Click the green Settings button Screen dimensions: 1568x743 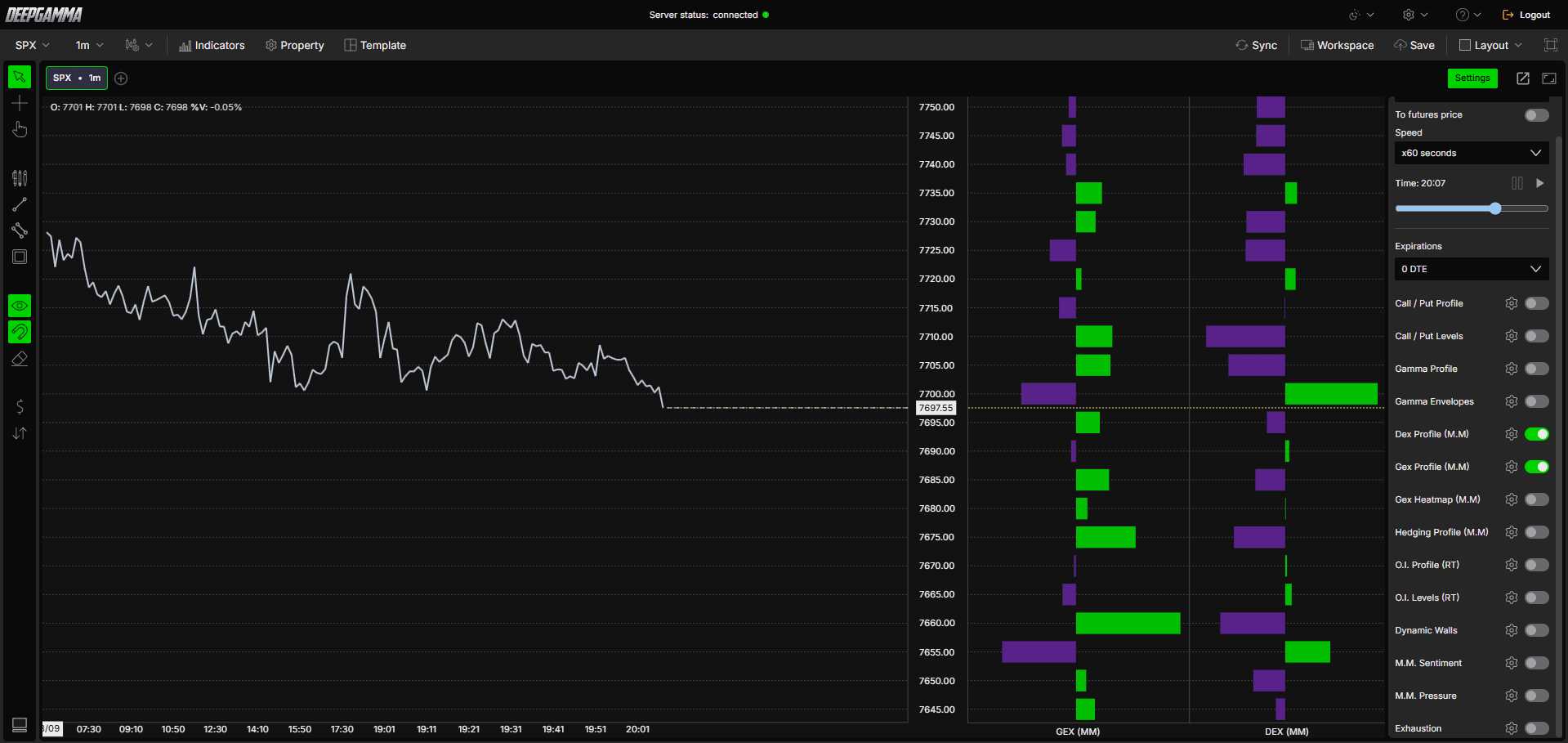[x=1472, y=78]
